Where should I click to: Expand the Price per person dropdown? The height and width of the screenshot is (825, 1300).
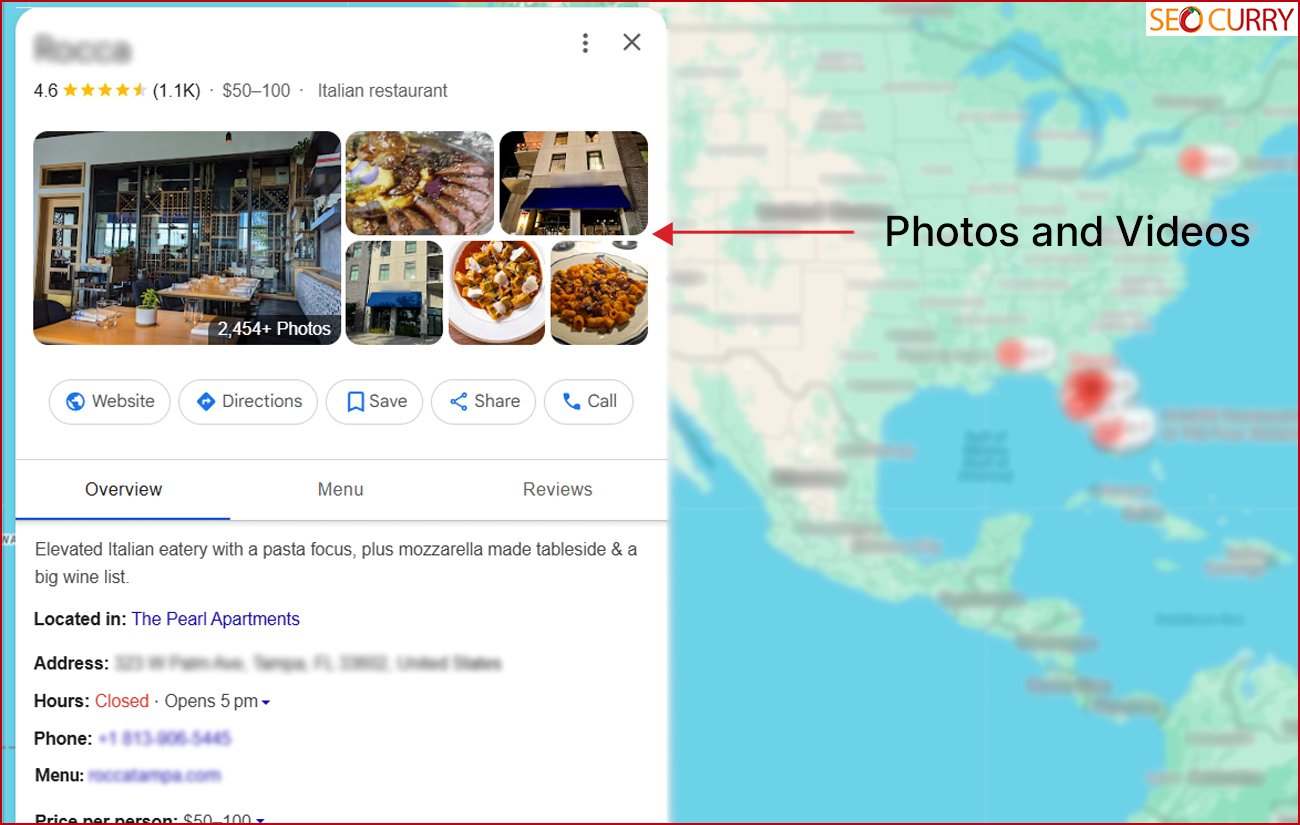click(x=260, y=821)
